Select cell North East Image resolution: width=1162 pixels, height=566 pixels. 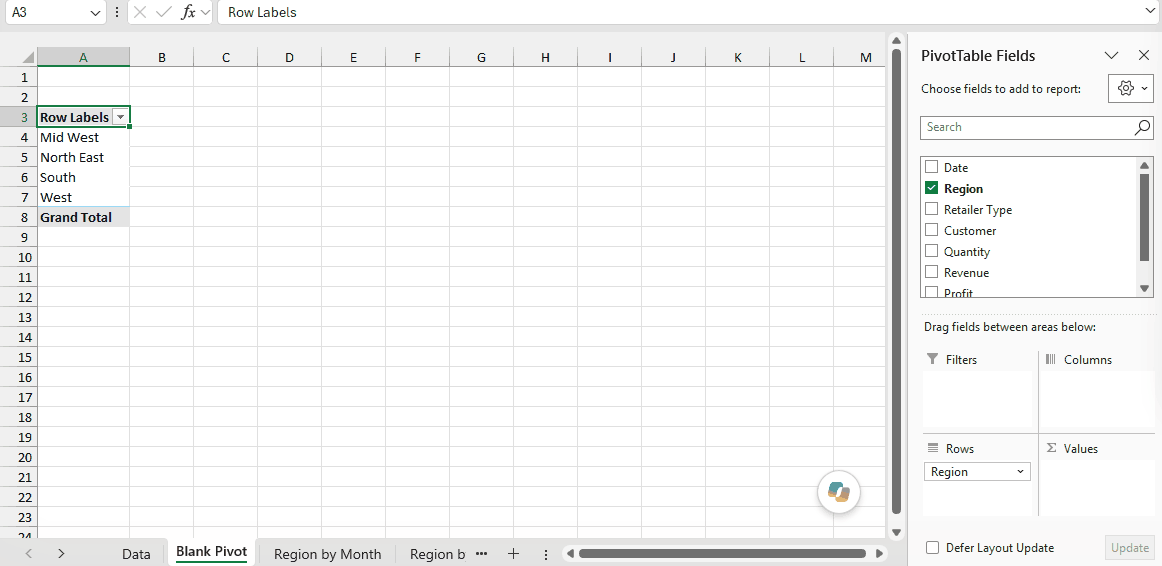click(83, 157)
